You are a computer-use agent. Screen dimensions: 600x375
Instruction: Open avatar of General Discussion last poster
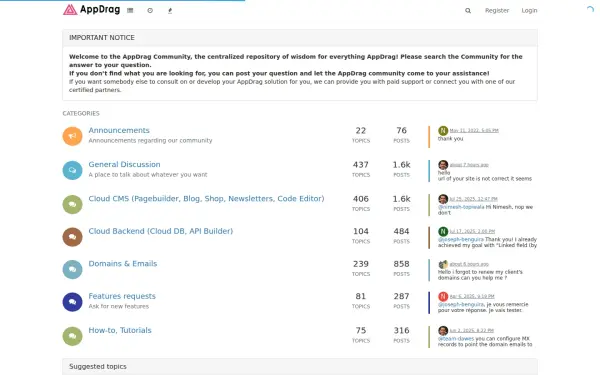click(443, 165)
